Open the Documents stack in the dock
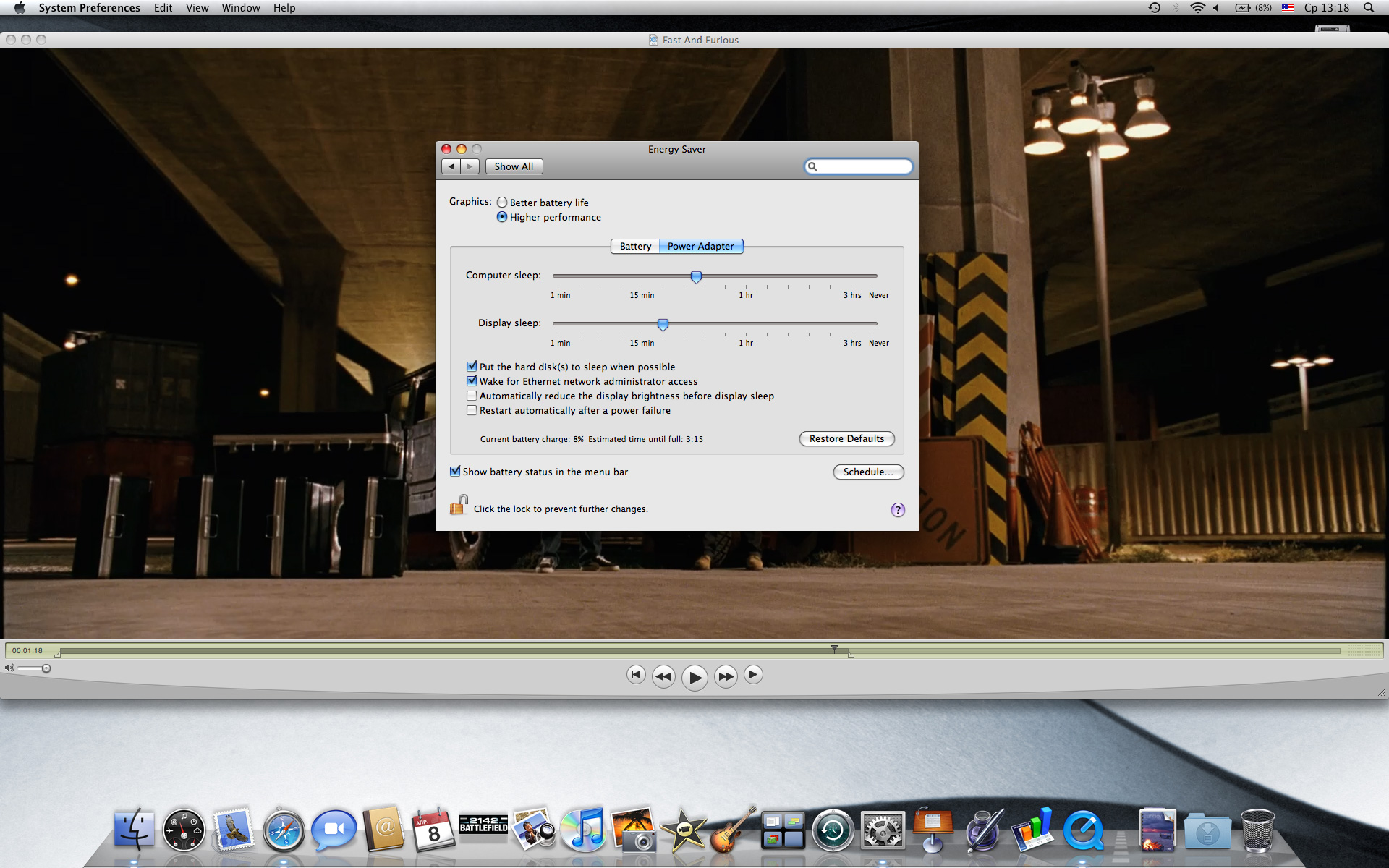1389x868 pixels. click(x=1157, y=830)
